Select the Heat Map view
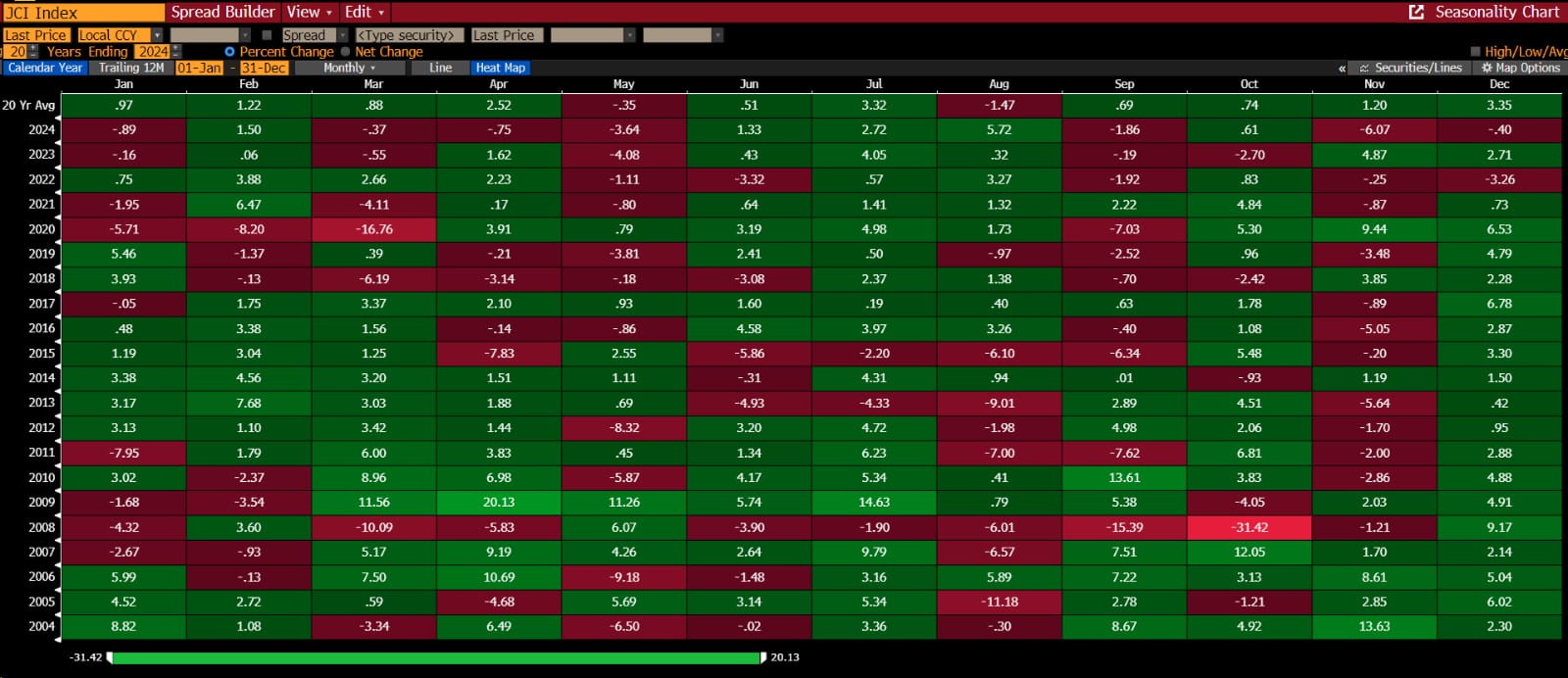 tap(500, 68)
